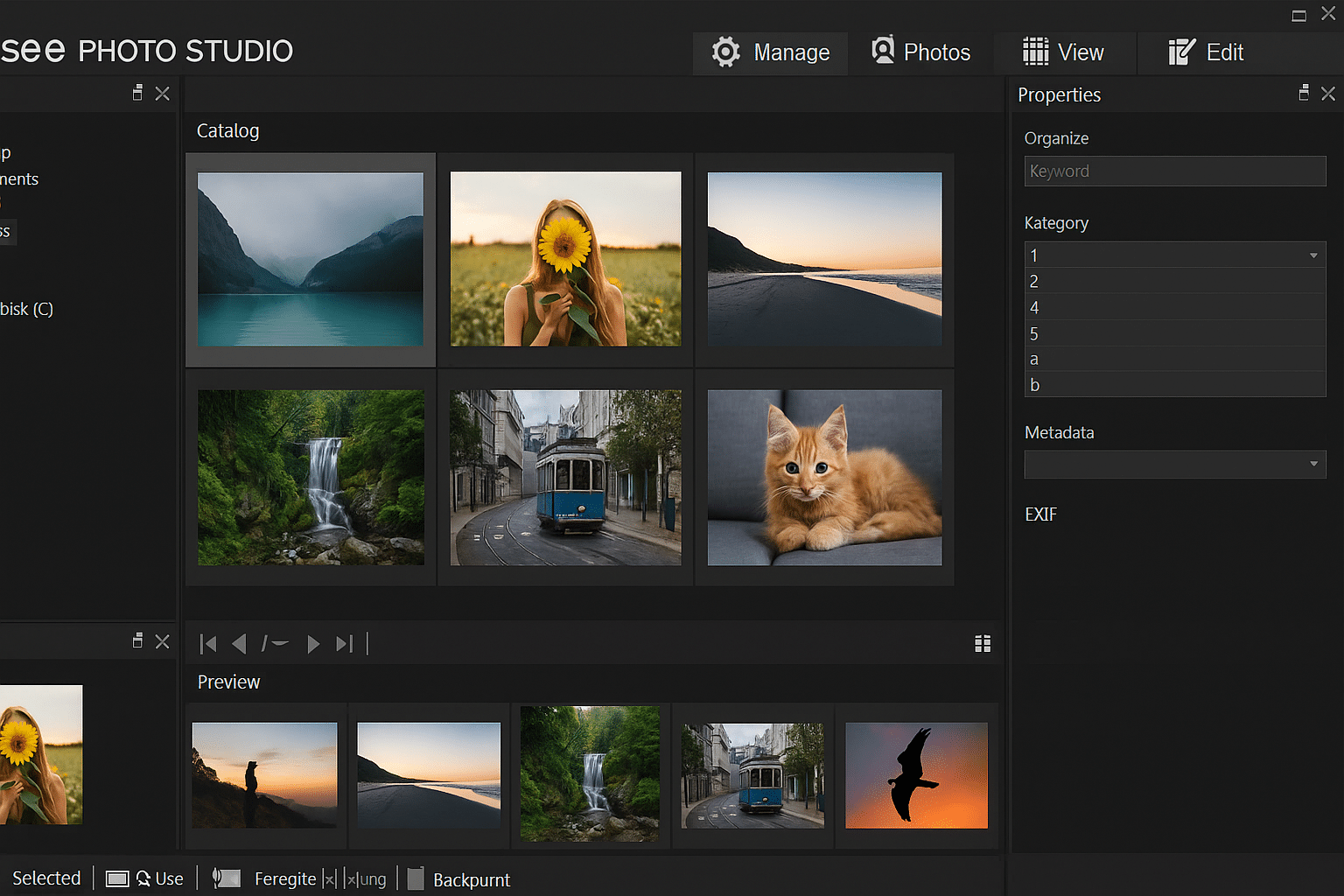Click the thumbnail grid icon beside the playback bar
The width and height of the screenshot is (1344, 896).
(x=983, y=643)
